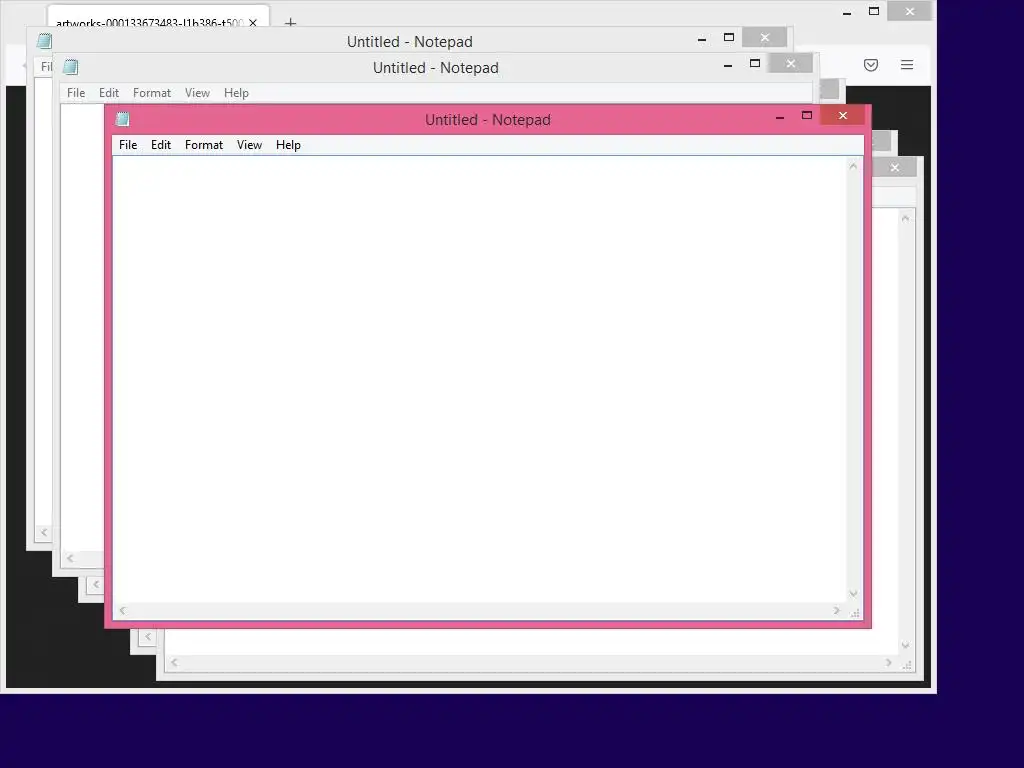Open a new browser tab with plus

click(291, 23)
